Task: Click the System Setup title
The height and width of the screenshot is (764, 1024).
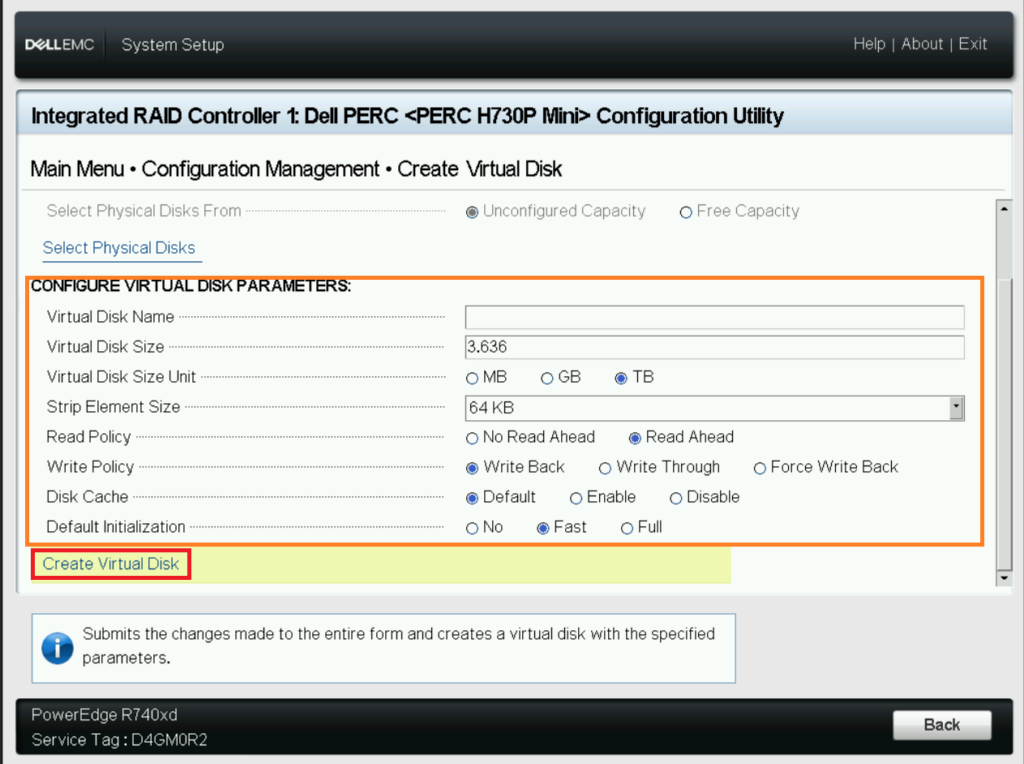Action: point(172,44)
